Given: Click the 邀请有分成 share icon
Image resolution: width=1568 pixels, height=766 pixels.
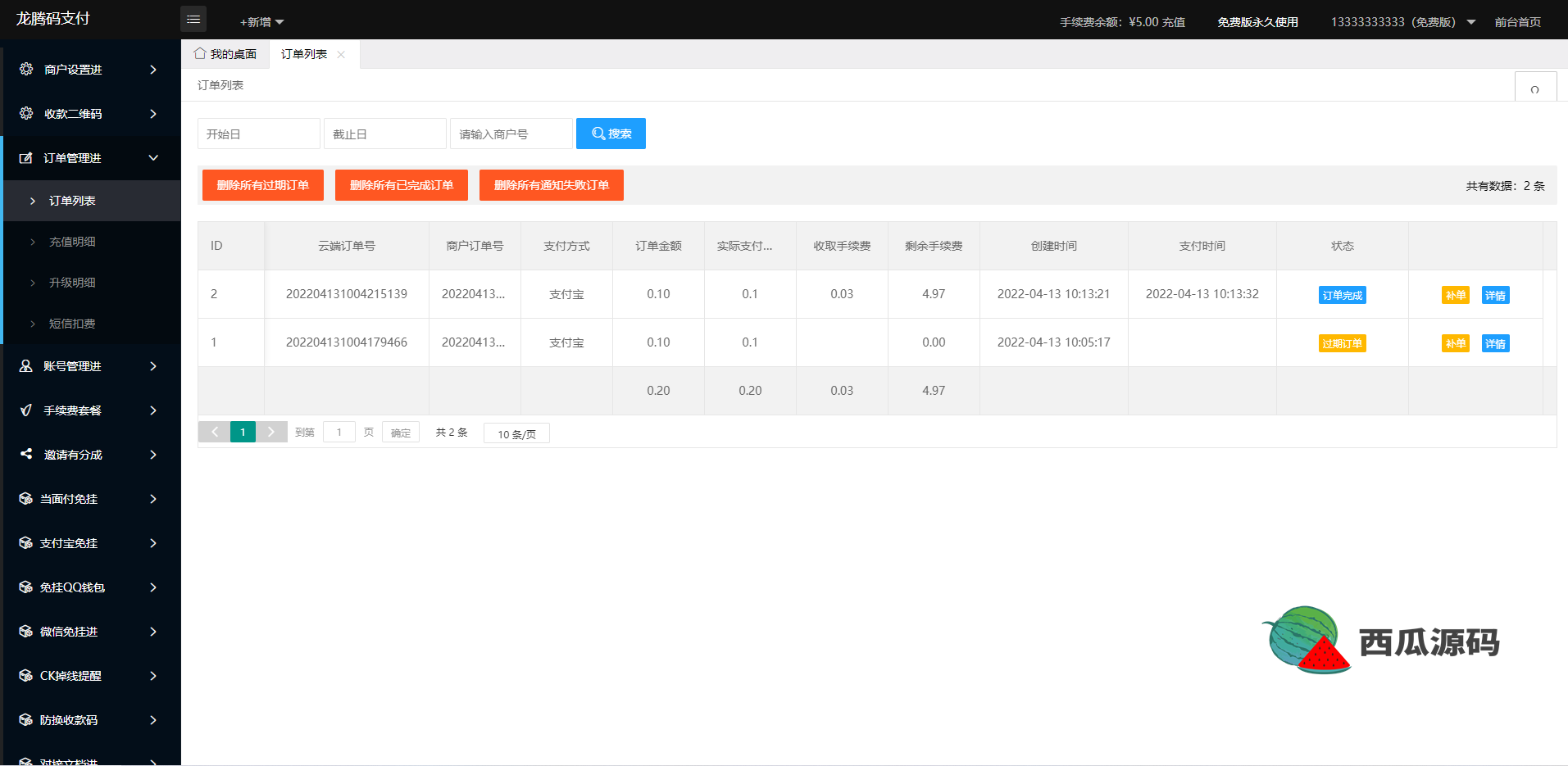Looking at the screenshot, I should [x=26, y=454].
